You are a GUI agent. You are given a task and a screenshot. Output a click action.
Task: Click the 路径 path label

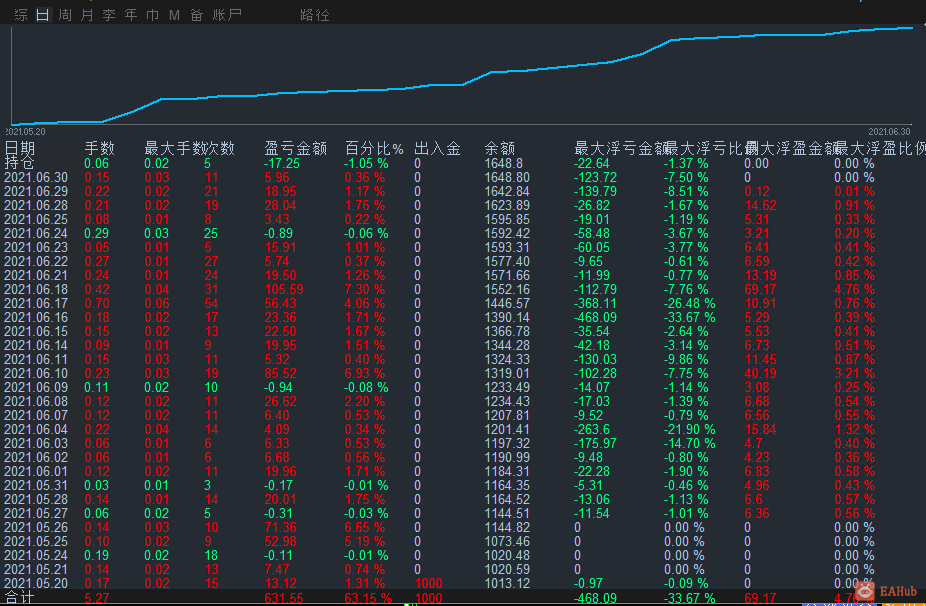(x=315, y=15)
